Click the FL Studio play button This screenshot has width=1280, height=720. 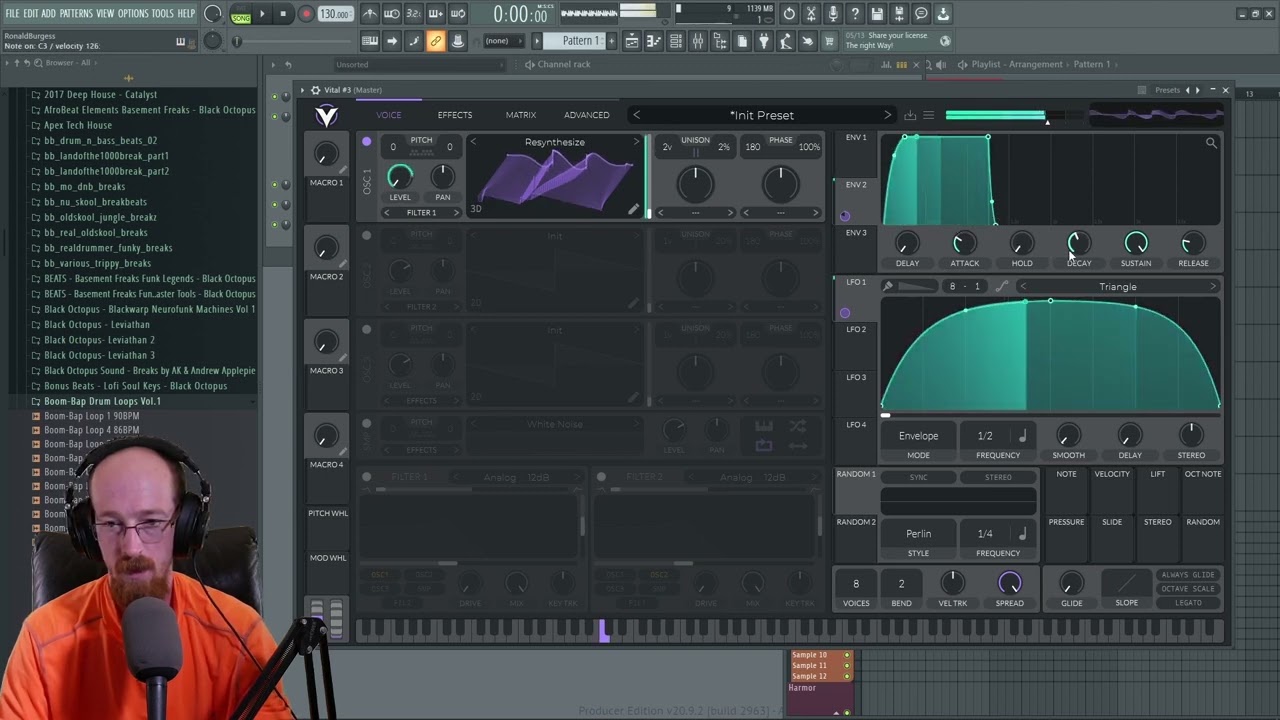262,14
